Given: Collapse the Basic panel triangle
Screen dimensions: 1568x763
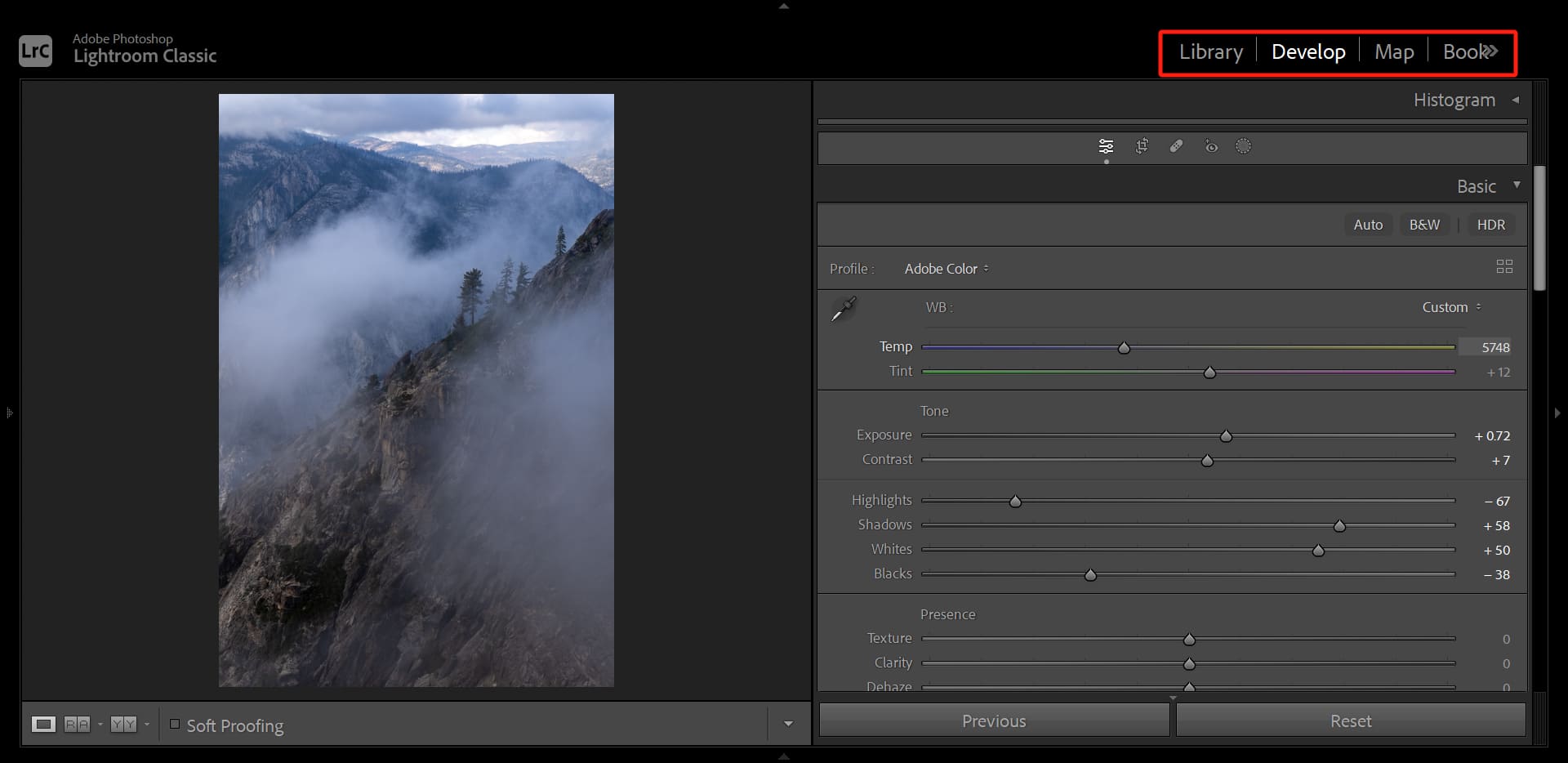Looking at the screenshot, I should [1517, 185].
